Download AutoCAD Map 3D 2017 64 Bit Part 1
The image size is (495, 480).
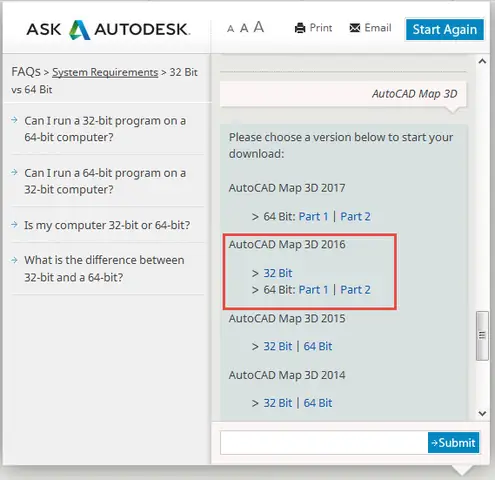coord(313,217)
